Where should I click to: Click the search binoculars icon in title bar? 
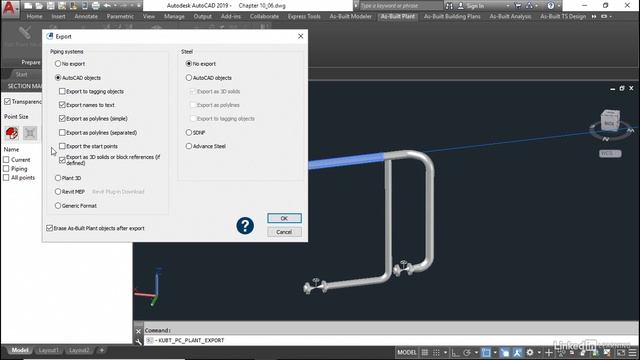pos(449,6)
